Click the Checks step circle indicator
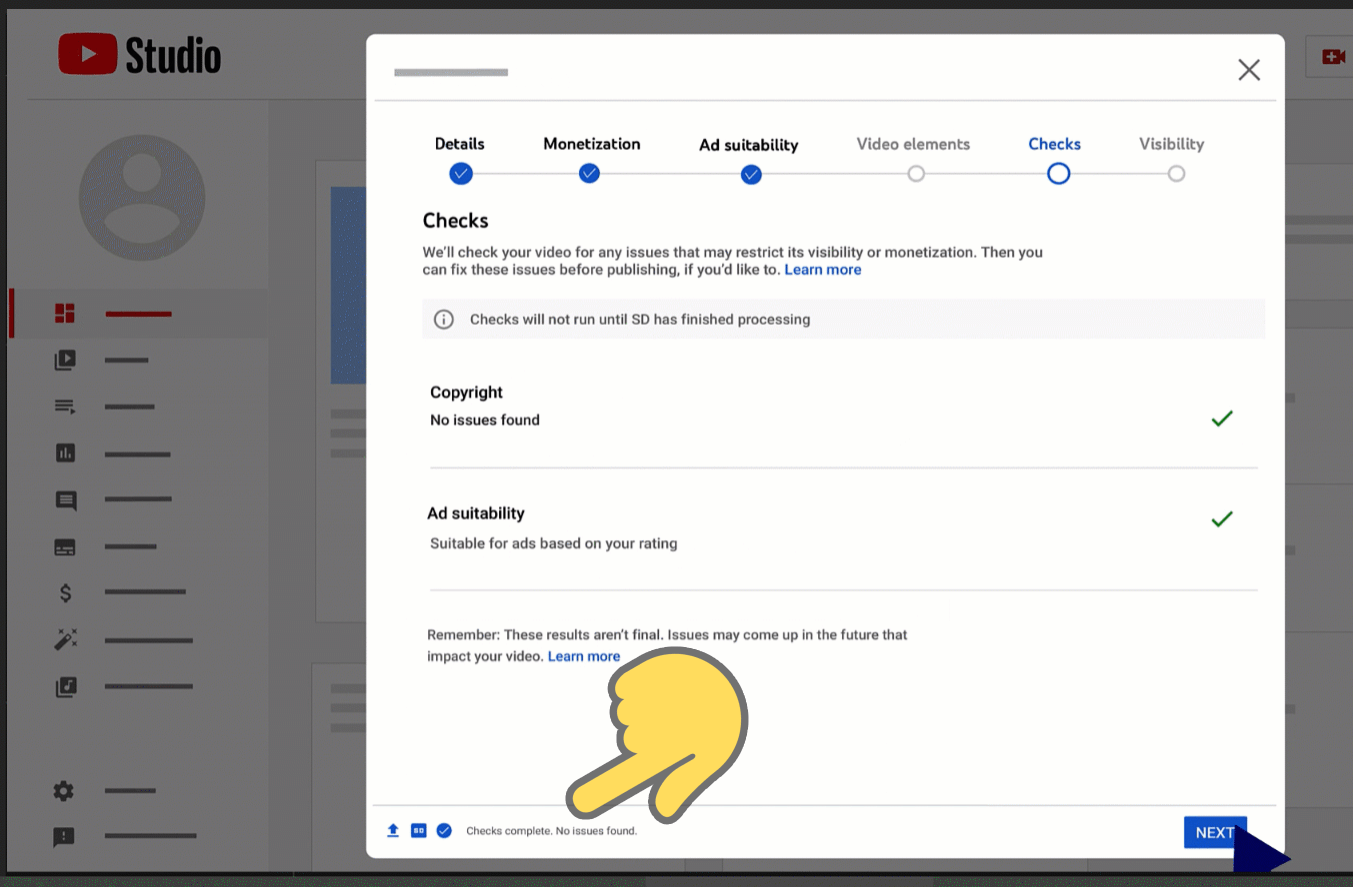 [x=1058, y=173]
